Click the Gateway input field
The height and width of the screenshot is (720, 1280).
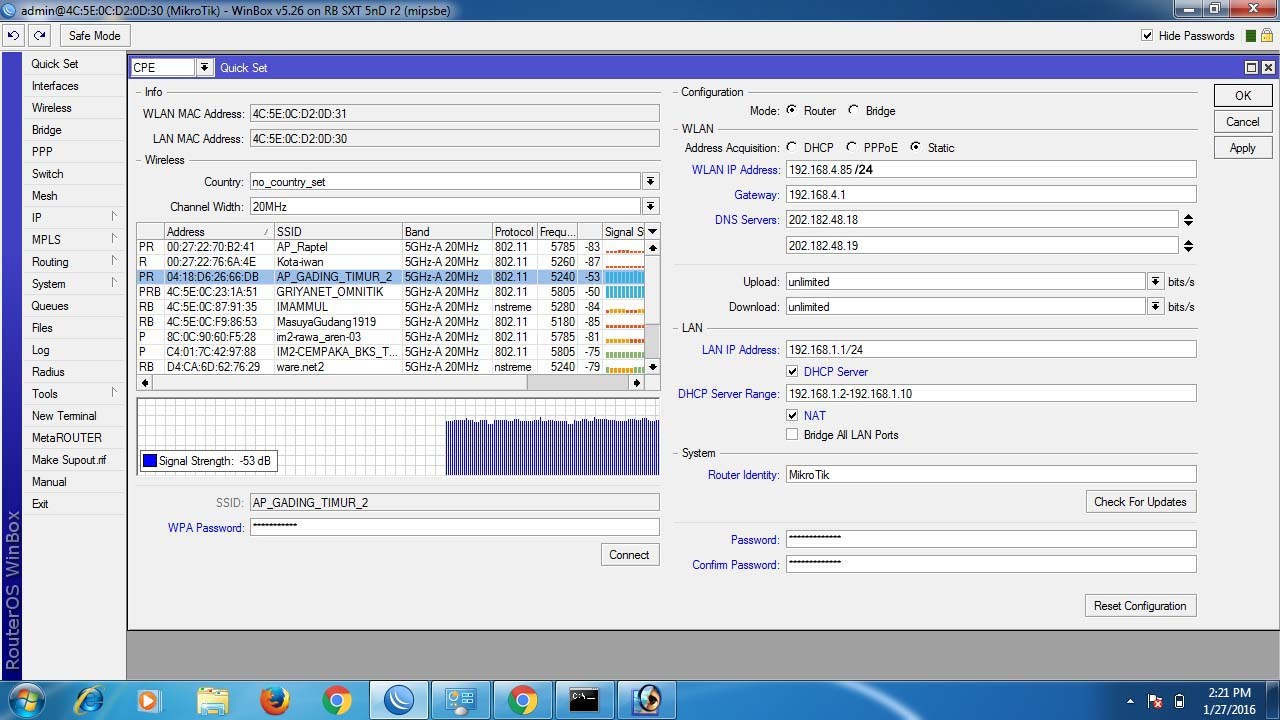(990, 195)
